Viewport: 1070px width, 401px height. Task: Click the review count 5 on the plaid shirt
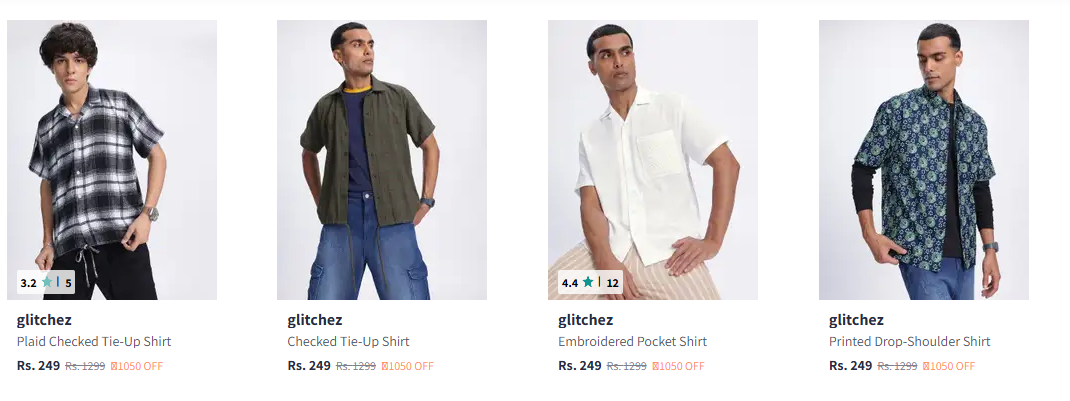point(68,283)
